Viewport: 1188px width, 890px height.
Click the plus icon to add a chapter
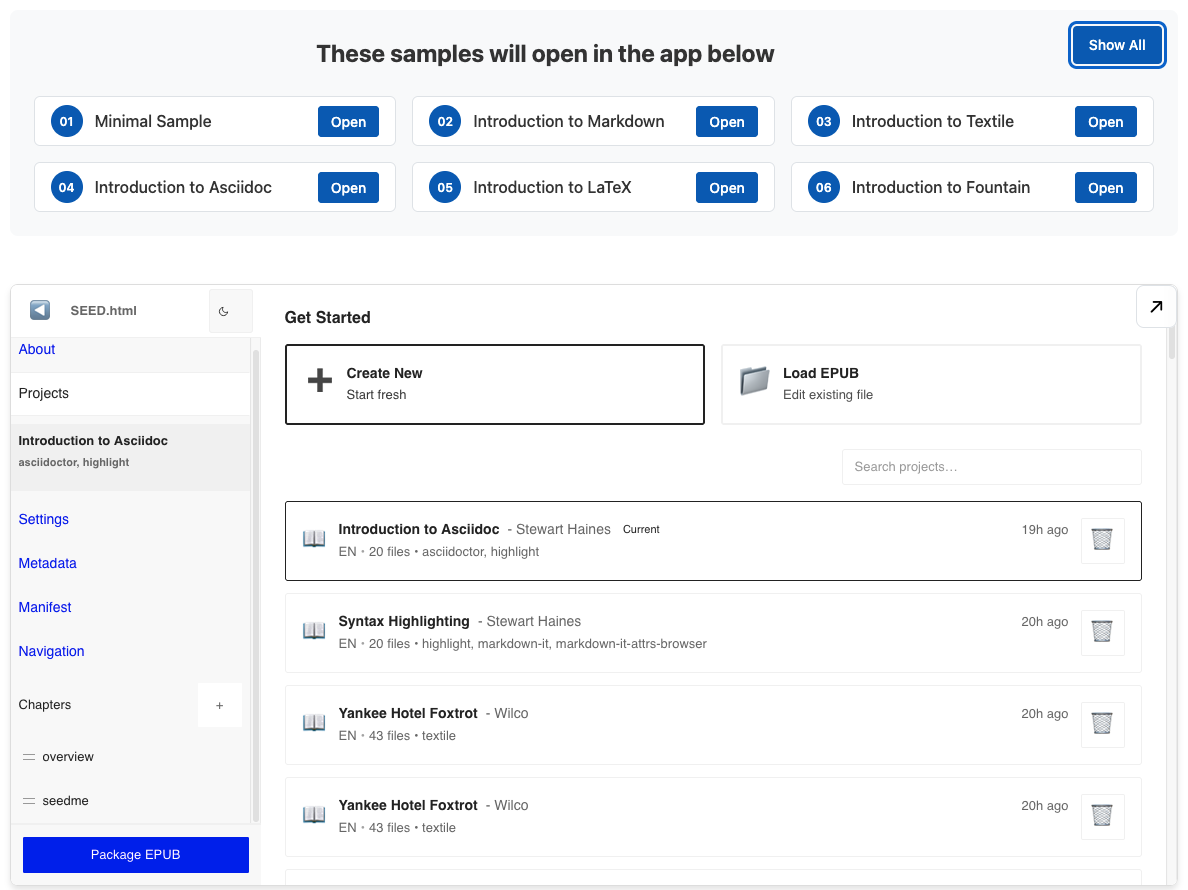[220, 705]
